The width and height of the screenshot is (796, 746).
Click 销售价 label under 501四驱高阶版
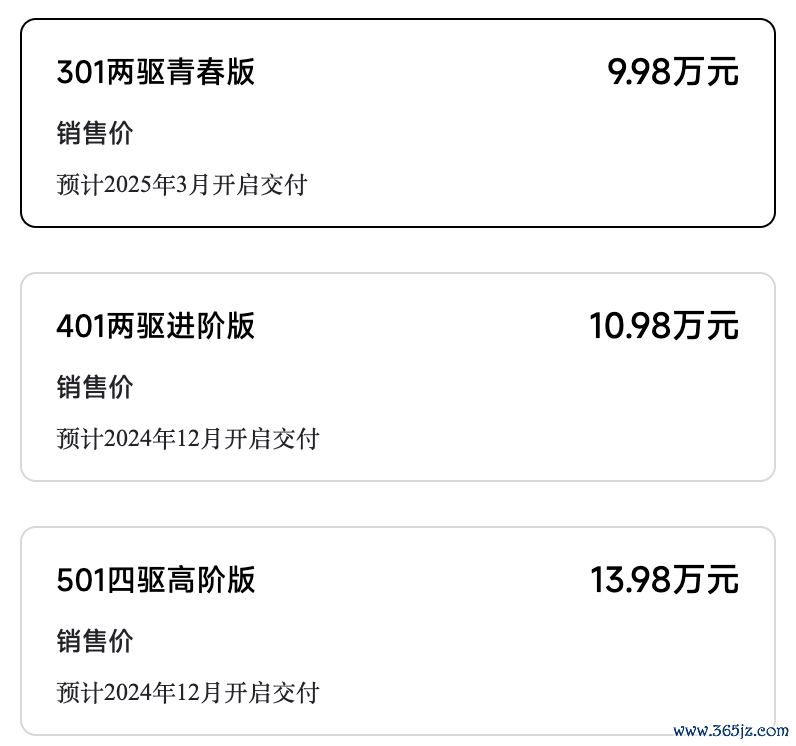tap(95, 641)
